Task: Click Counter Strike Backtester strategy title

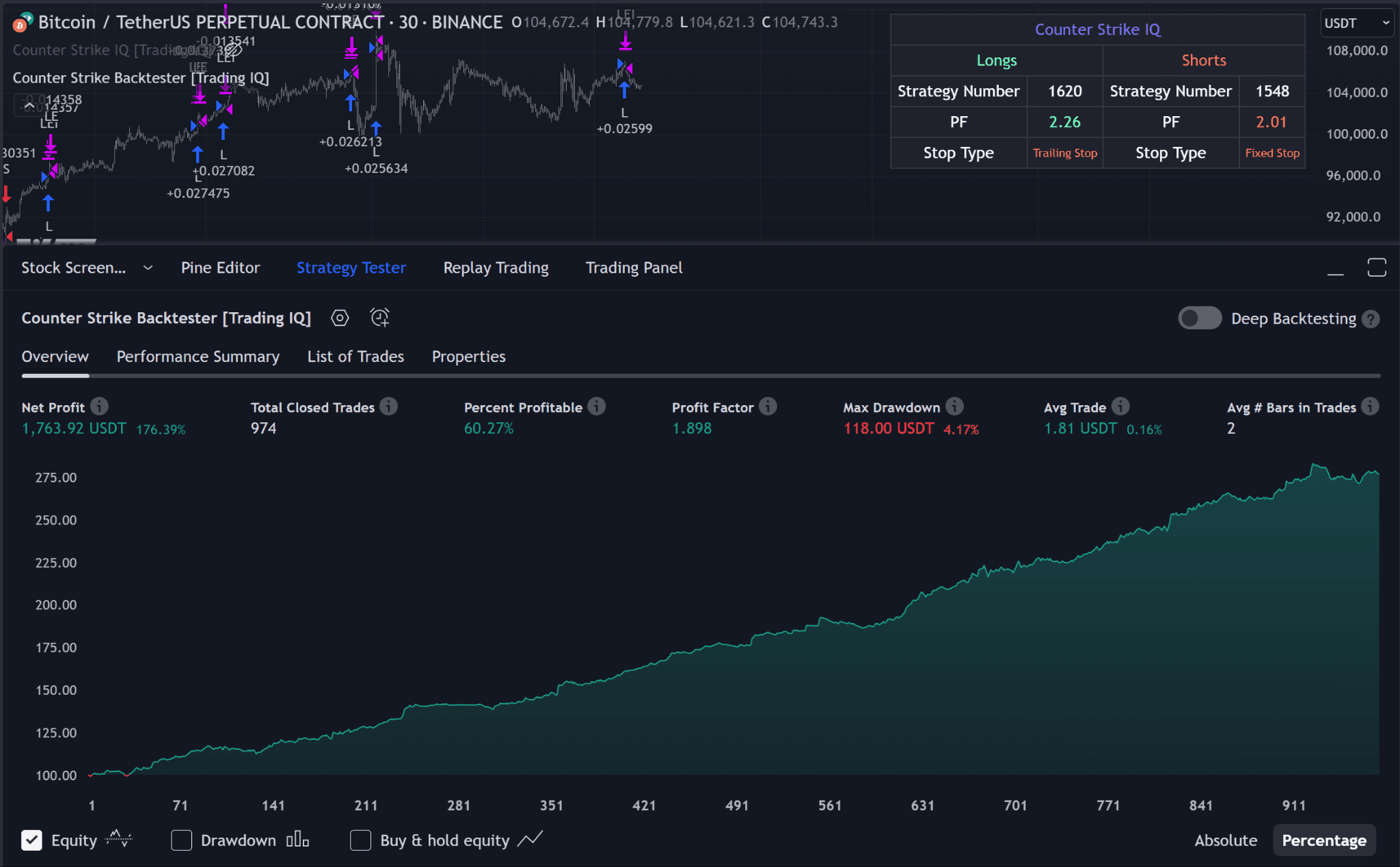Action: click(x=166, y=318)
